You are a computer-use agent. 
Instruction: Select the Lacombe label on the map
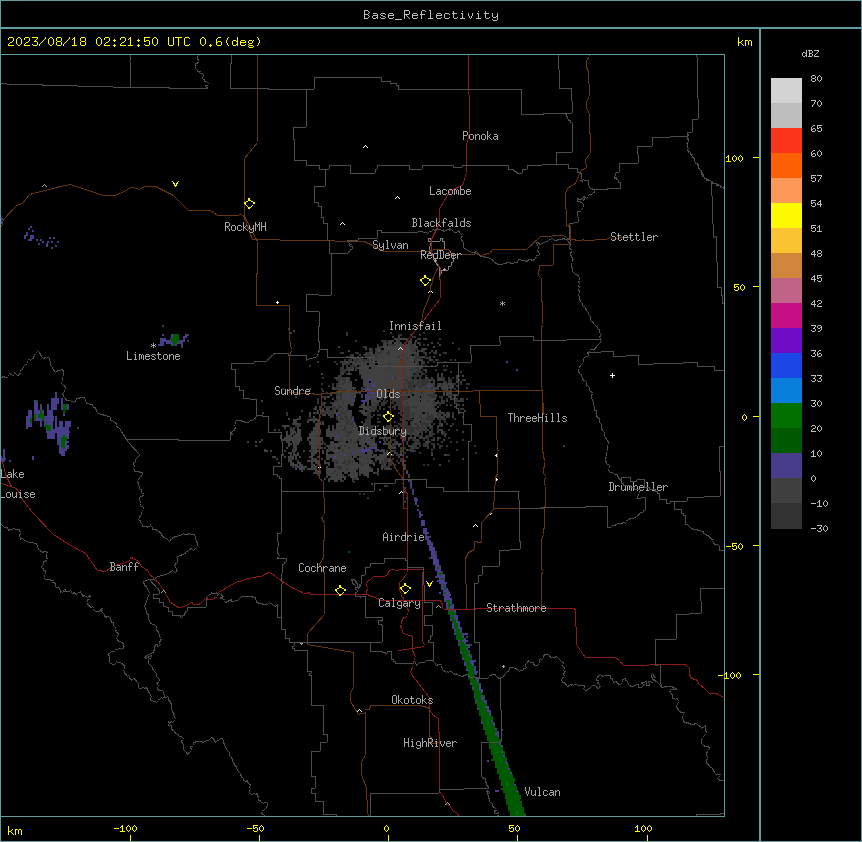pos(450,191)
